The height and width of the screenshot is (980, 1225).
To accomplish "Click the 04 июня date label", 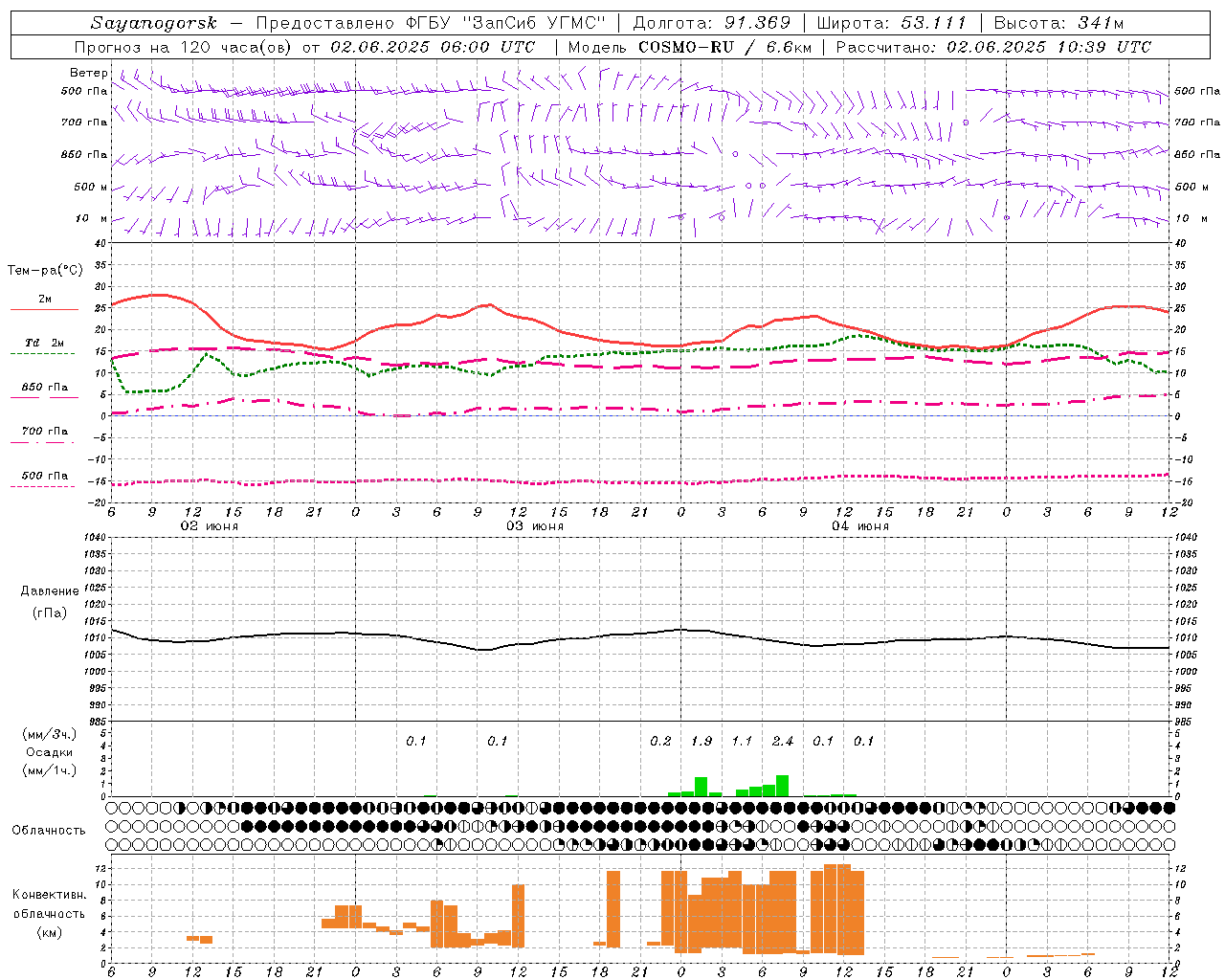I will point(860,526).
